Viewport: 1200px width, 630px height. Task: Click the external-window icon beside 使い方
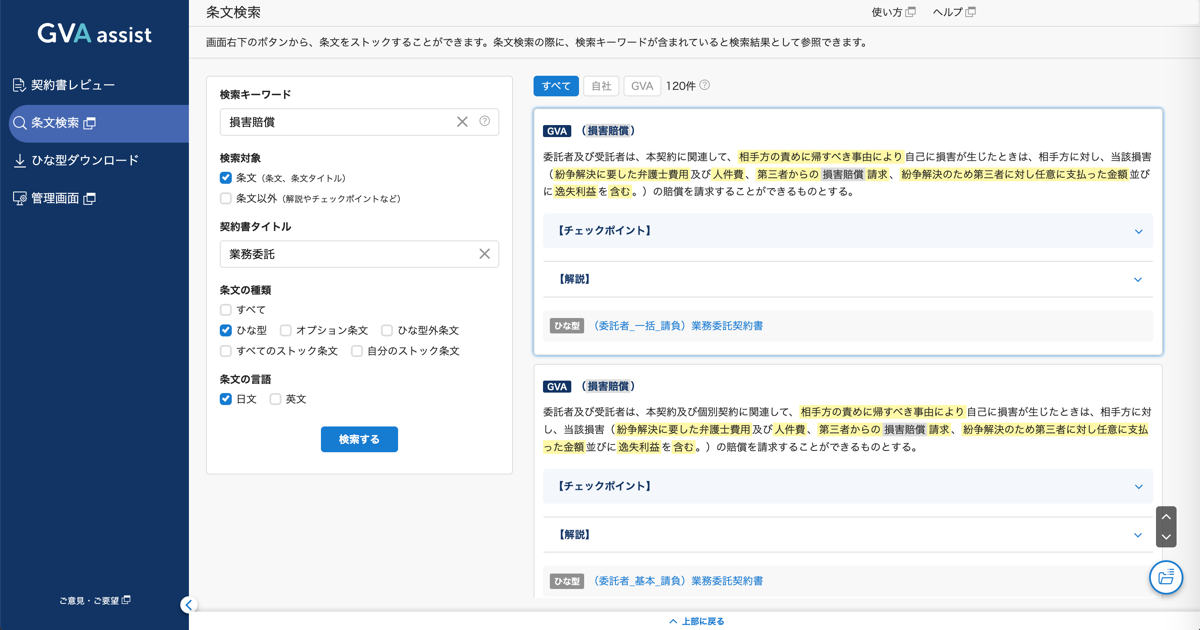pos(910,12)
